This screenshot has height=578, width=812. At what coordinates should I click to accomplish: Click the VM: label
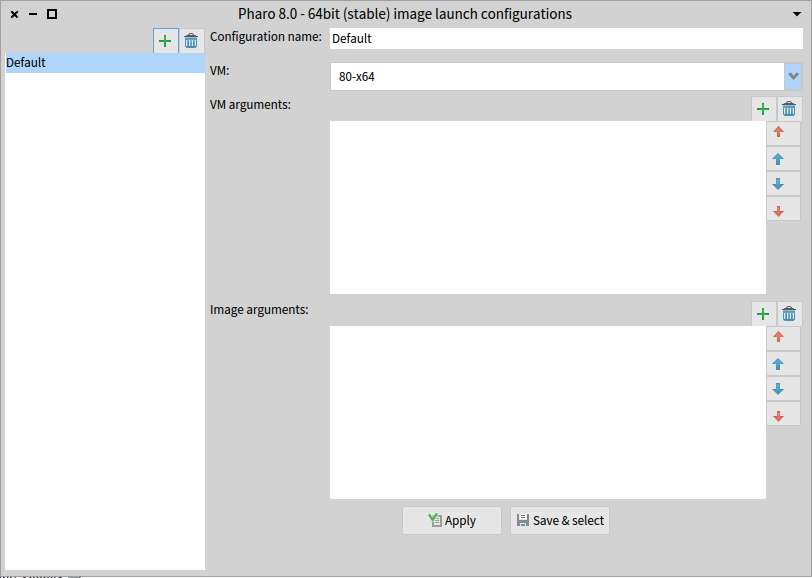[x=220, y=71]
